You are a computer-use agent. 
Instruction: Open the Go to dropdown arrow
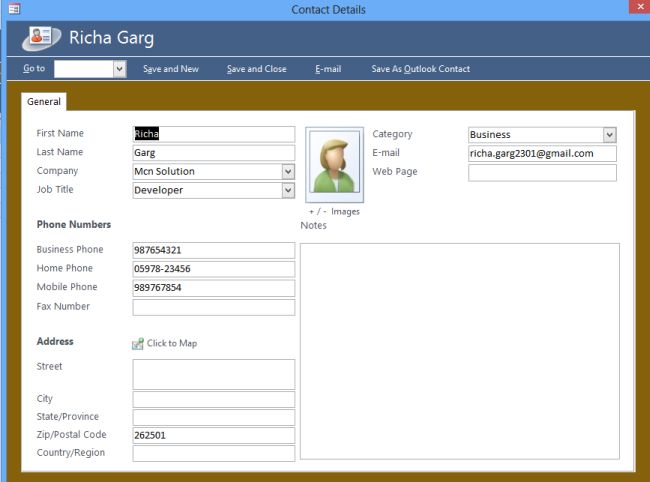(x=119, y=69)
